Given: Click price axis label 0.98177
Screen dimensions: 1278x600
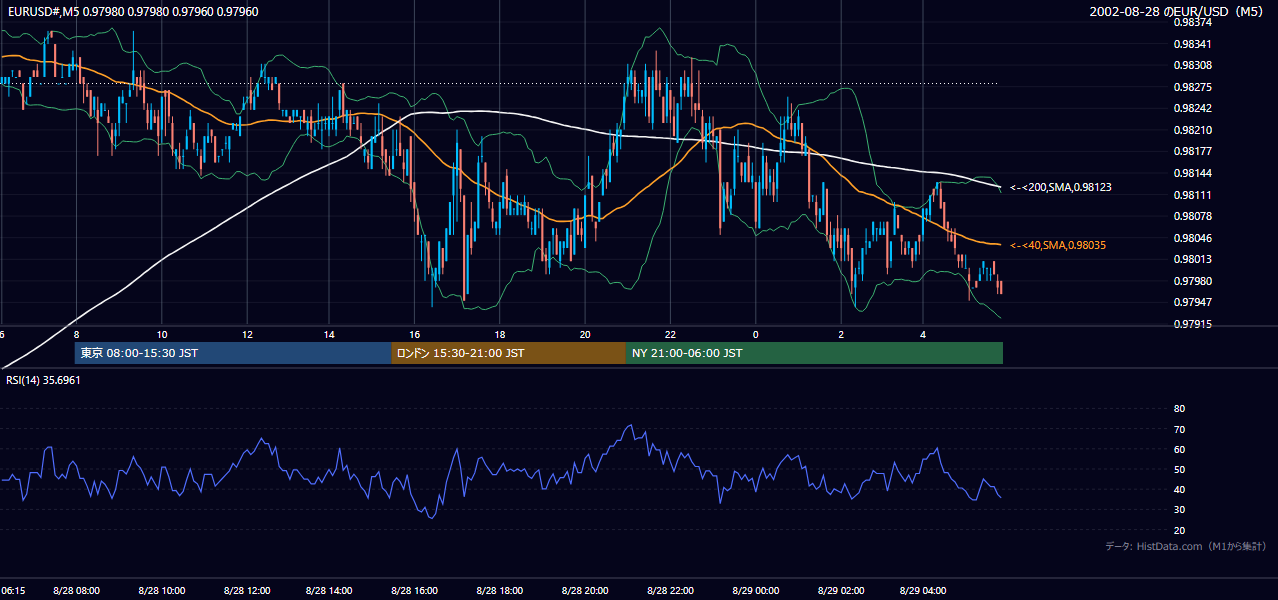Looking at the screenshot, I should (1191, 151).
